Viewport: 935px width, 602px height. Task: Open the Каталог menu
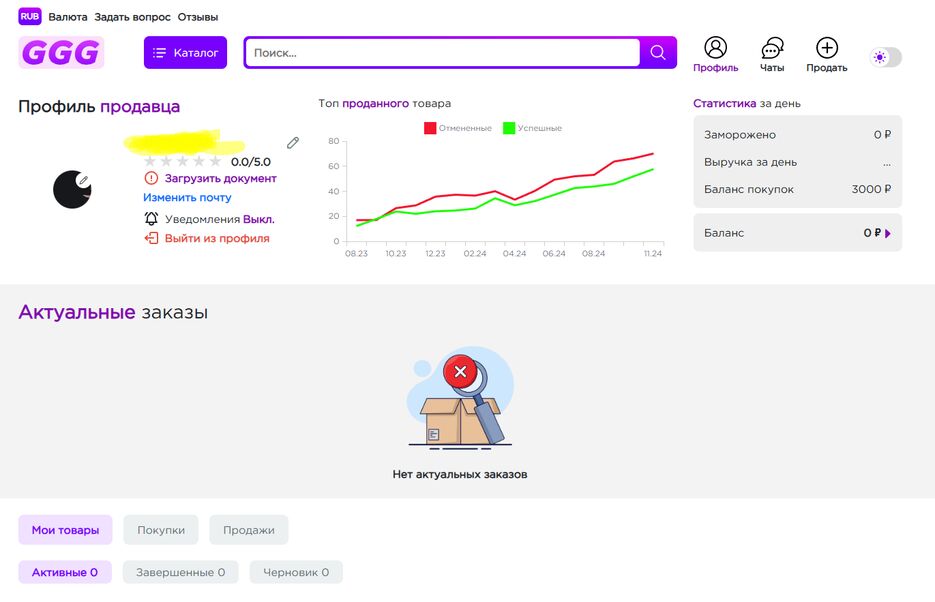point(185,53)
